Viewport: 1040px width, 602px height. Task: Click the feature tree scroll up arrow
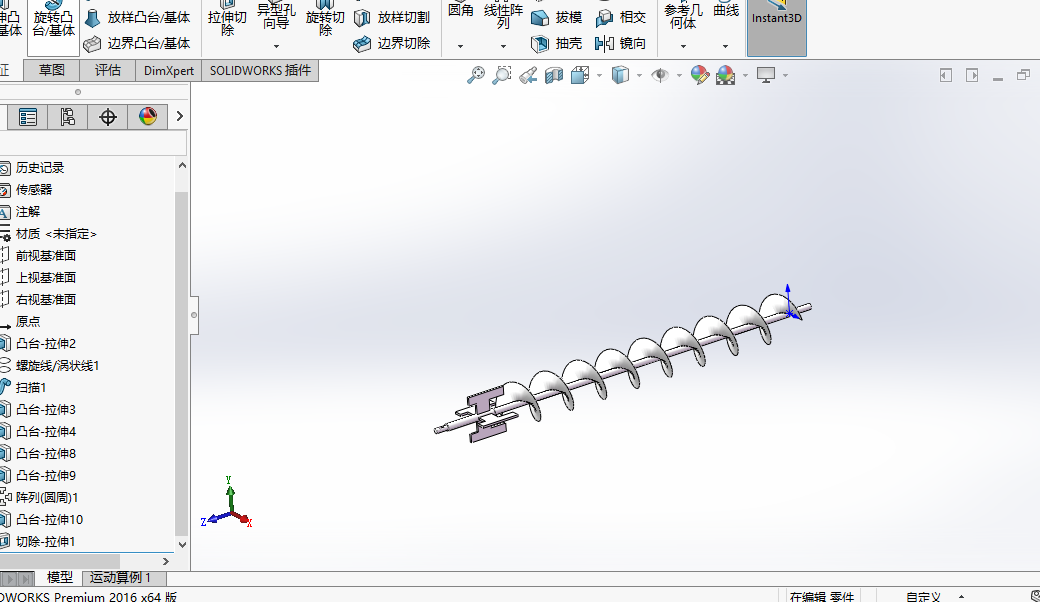182,165
